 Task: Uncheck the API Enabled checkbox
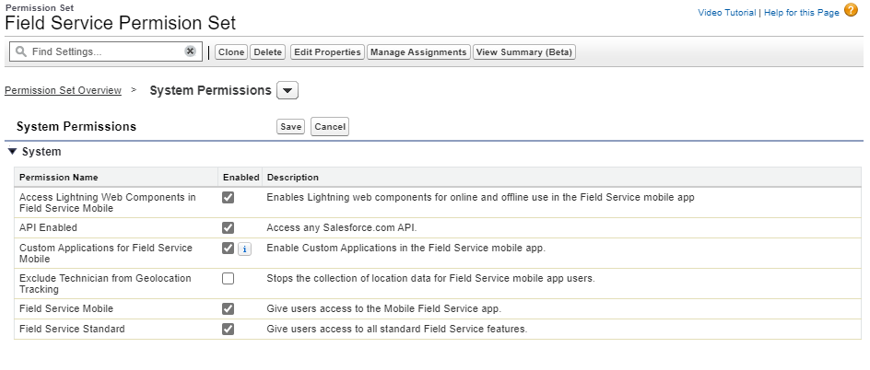click(x=228, y=228)
